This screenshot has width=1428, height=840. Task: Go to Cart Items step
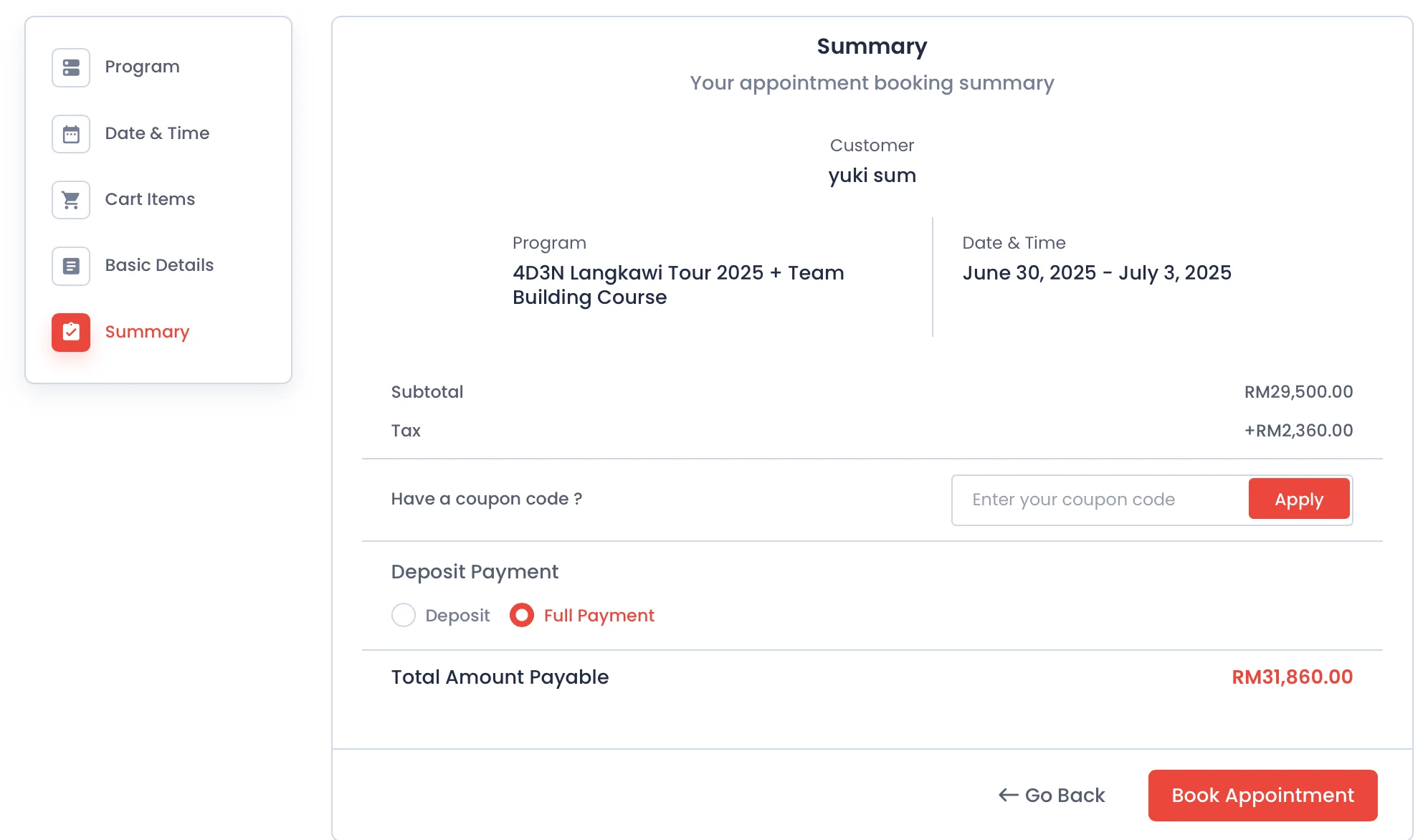150,199
